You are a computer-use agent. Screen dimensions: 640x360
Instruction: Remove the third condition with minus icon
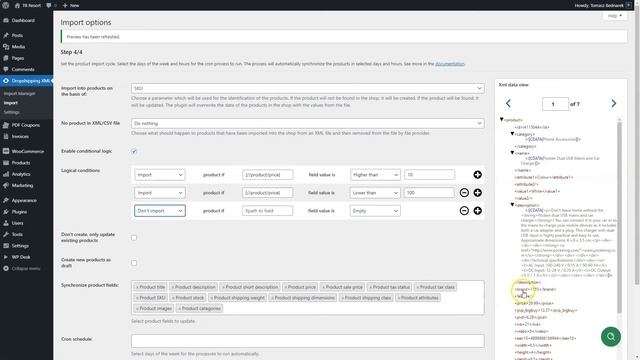tap(464, 211)
